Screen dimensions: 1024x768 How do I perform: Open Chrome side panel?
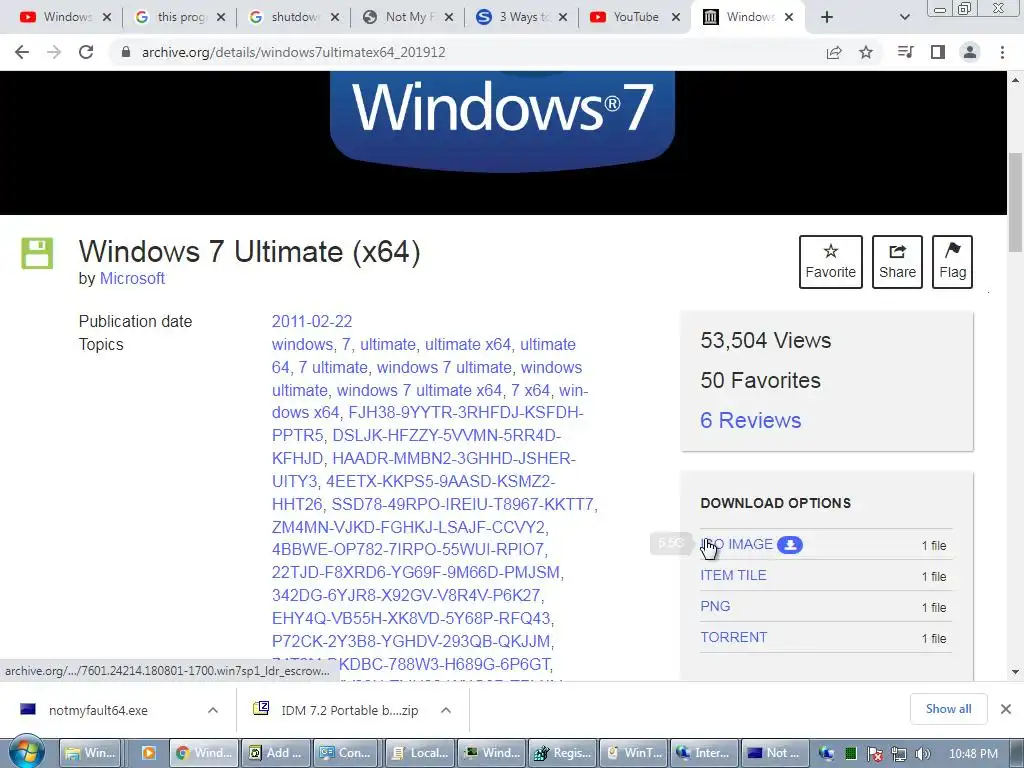coord(938,52)
